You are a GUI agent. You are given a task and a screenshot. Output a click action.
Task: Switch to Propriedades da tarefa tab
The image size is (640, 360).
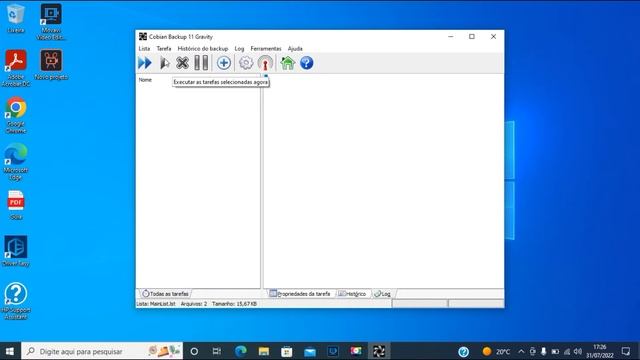click(300, 293)
